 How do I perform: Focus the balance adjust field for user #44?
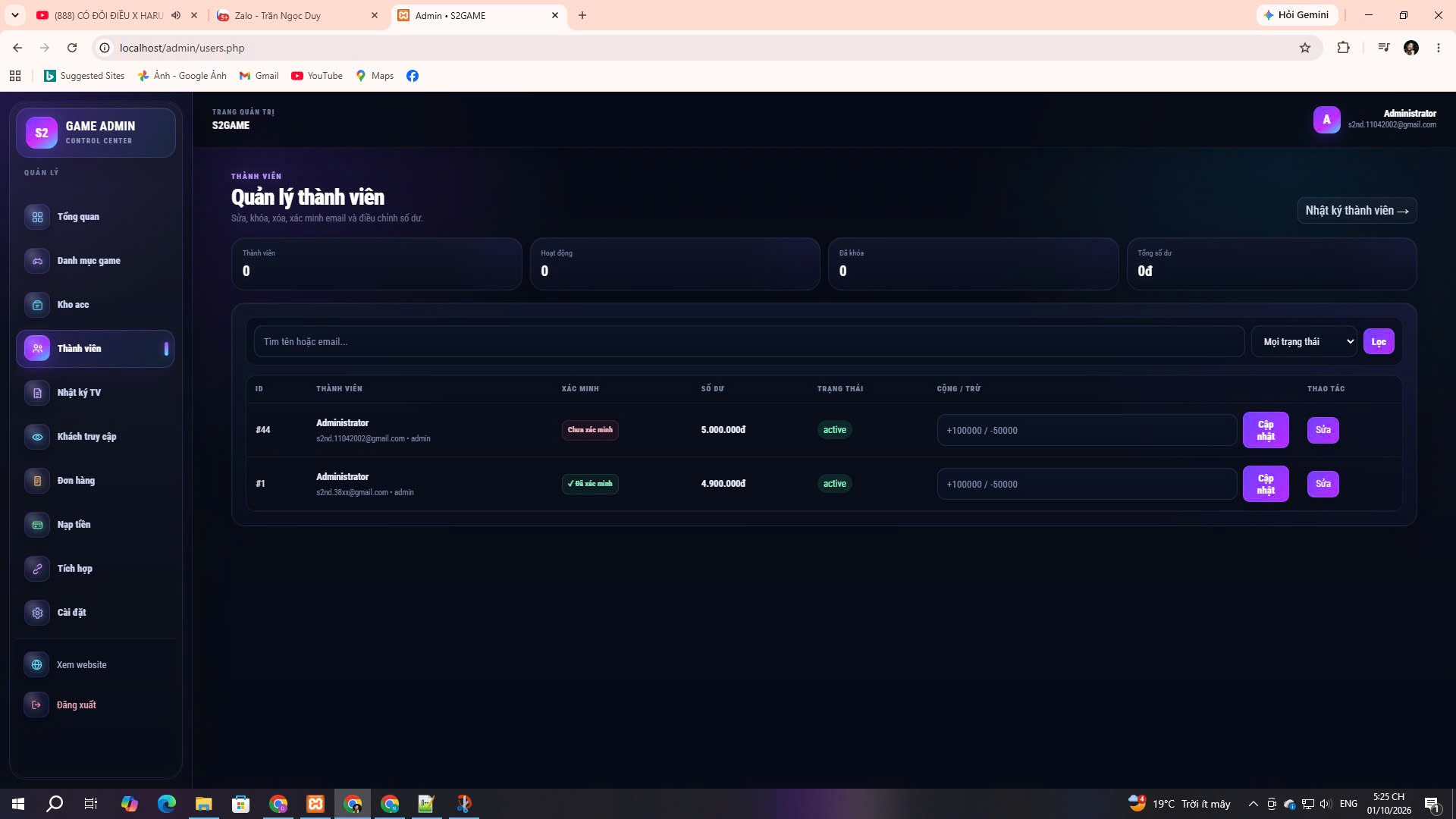click(1087, 431)
